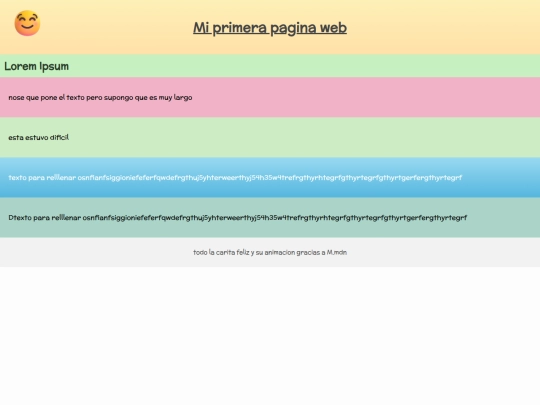Click the 'Dtexto para rellenar' line in the teal section

(238, 218)
